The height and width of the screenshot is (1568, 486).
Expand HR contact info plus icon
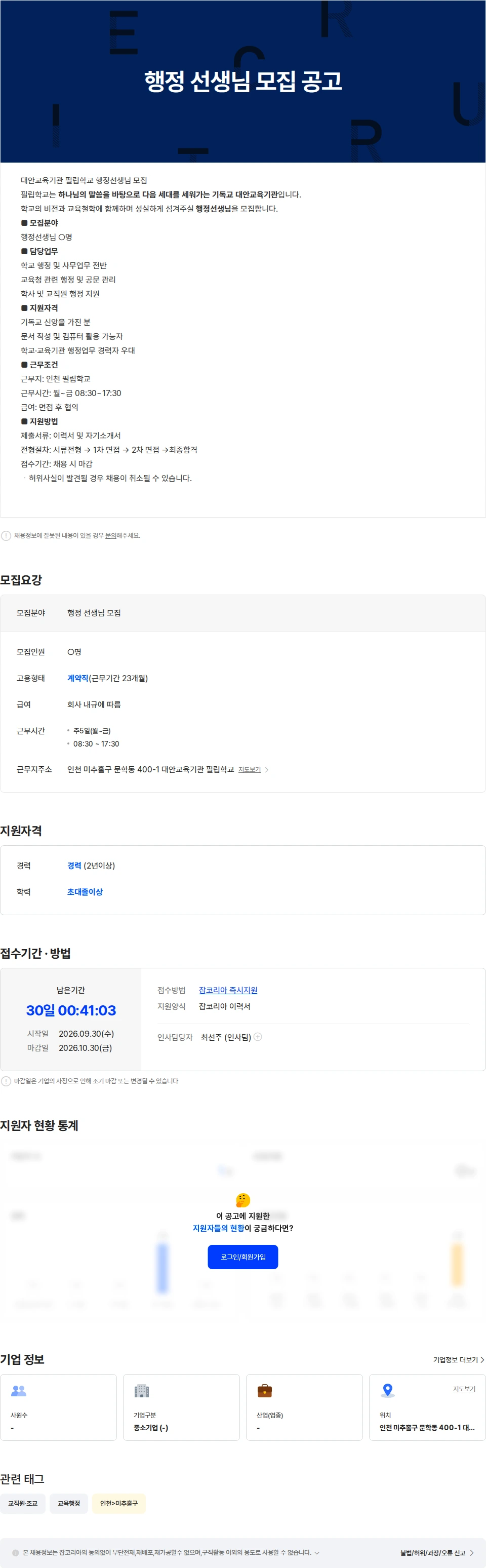[x=258, y=1037]
